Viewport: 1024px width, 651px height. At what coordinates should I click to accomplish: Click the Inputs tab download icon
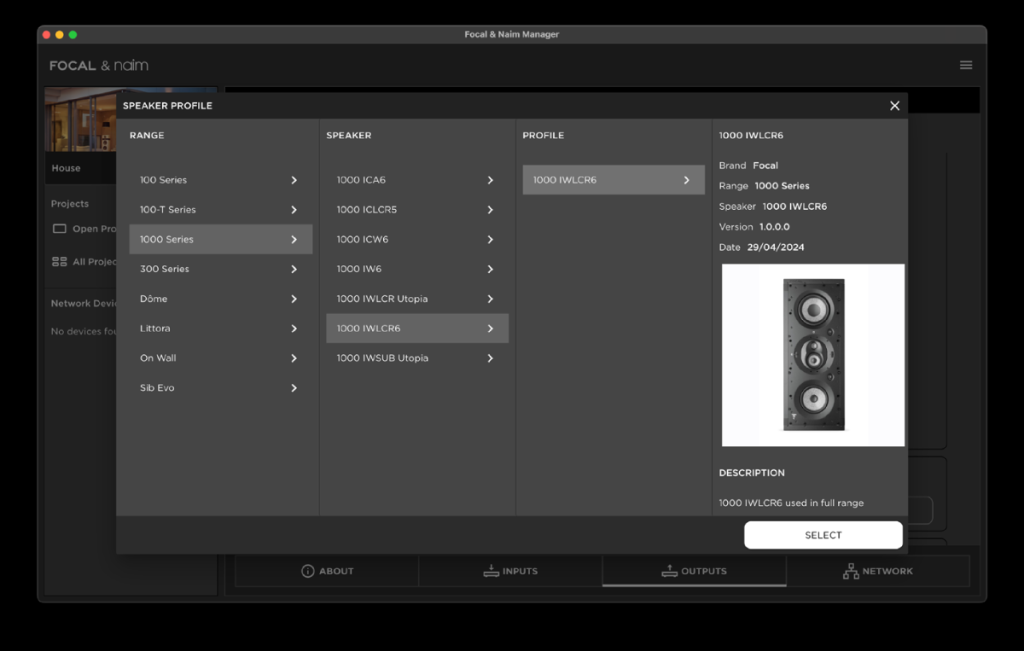coord(491,571)
